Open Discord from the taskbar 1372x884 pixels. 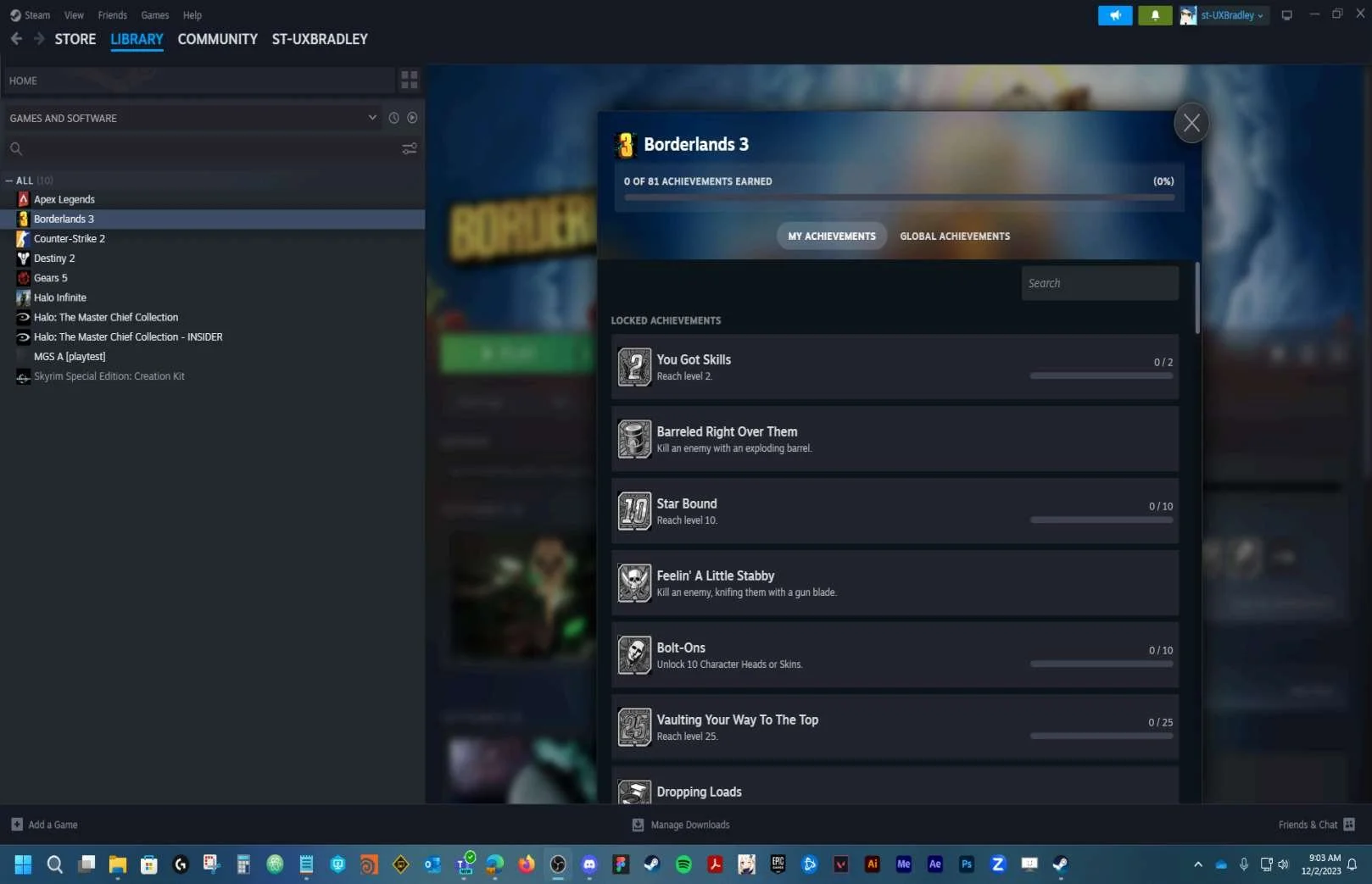tap(589, 865)
